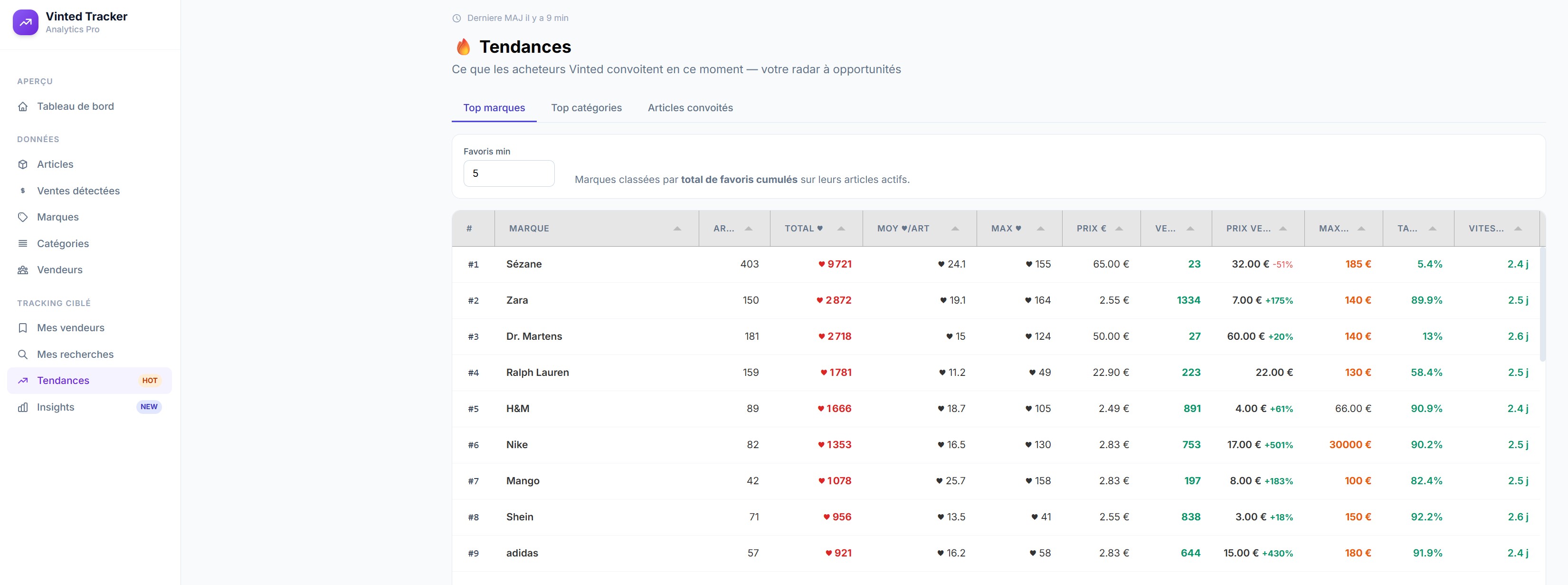1568x585 pixels.
Task: Open the Insights sidebar item
Action: 89,407
